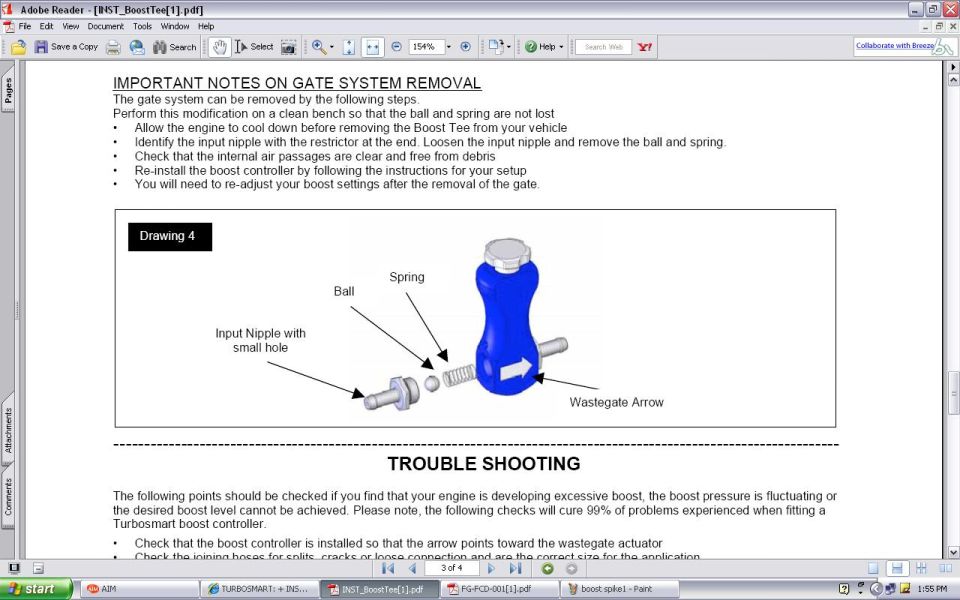Screen dimensions: 960x600
Task: Go to previous view green arrow
Action: point(547,568)
